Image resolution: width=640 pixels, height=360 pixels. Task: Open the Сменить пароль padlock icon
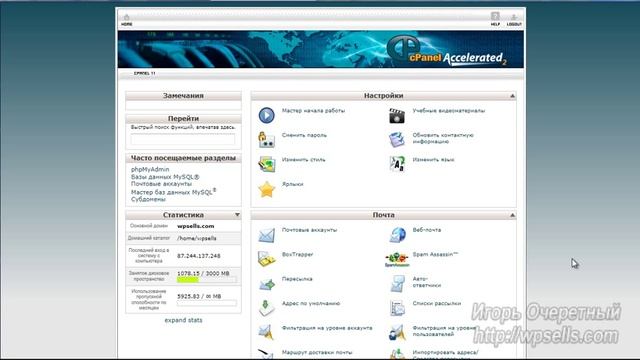267,140
